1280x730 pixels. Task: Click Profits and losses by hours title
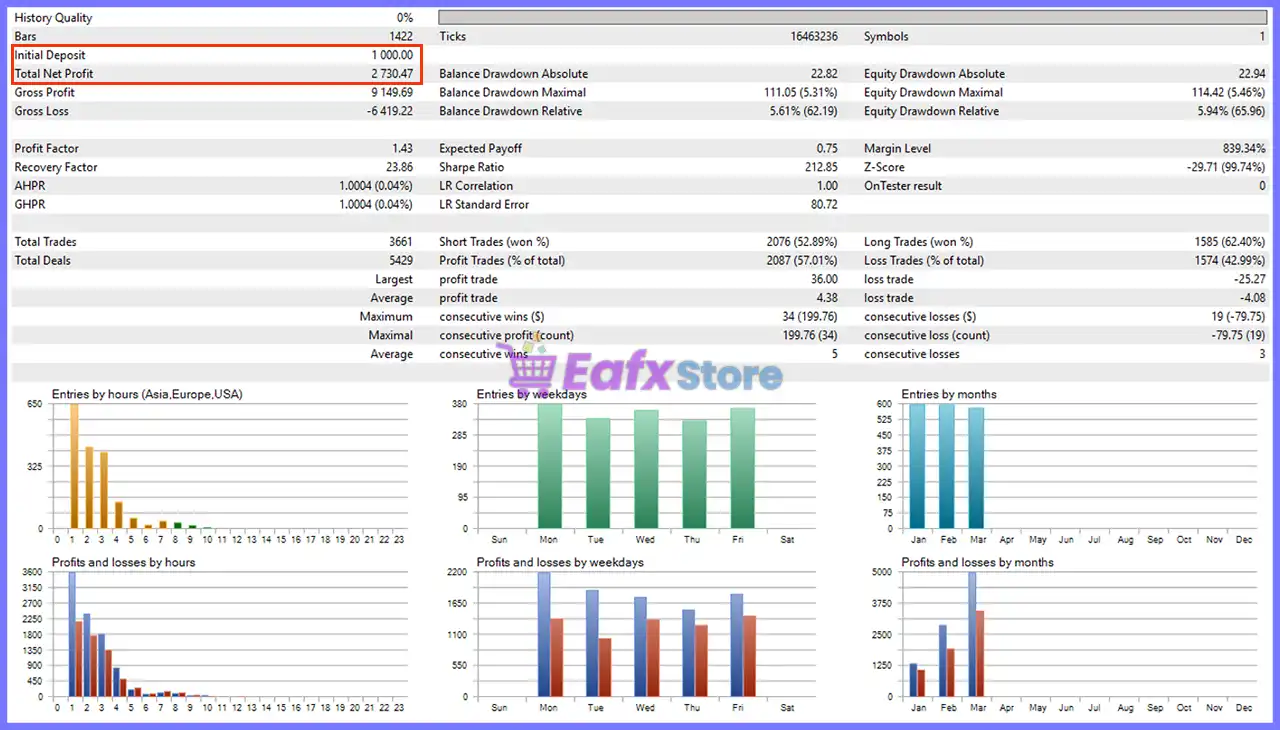[x=123, y=562]
